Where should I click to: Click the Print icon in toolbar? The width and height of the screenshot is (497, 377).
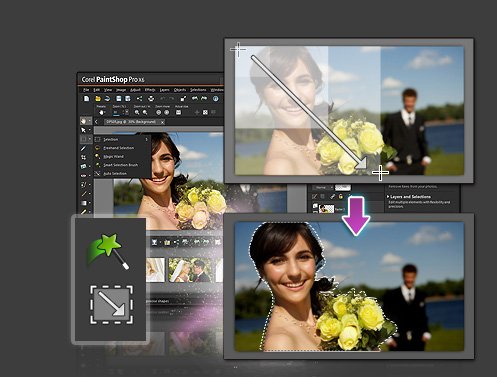[x=151, y=99]
